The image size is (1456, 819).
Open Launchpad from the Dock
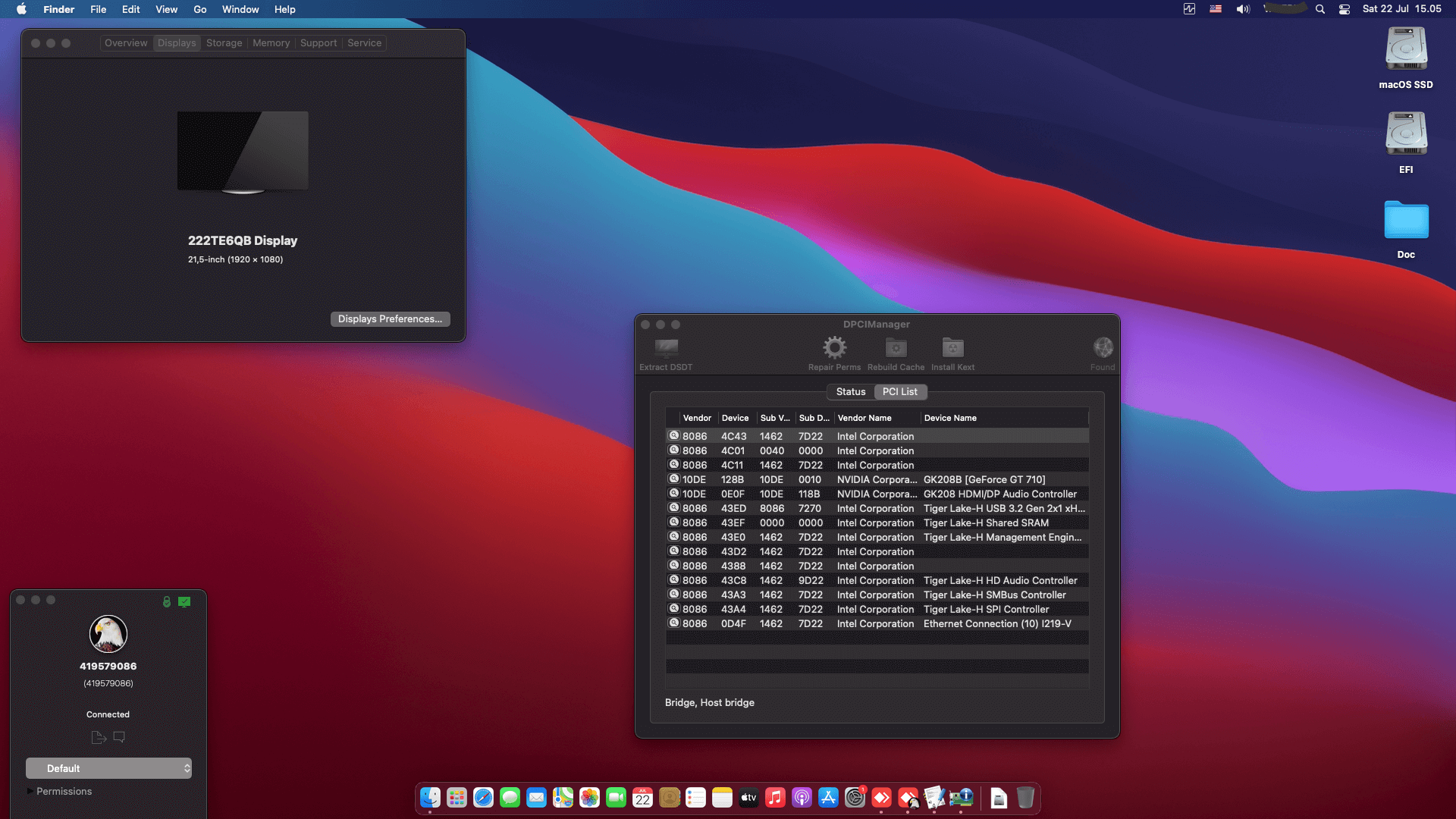[457, 798]
